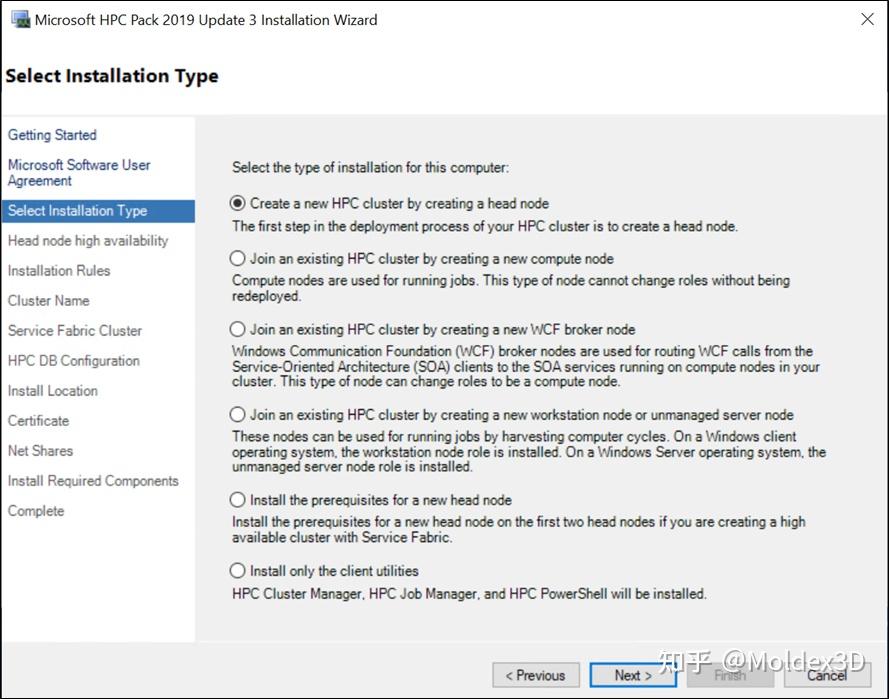Image resolution: width=889 pixels, height=699 pixels.
Task: Click the Install Required Components step
Action: point(93,481)
